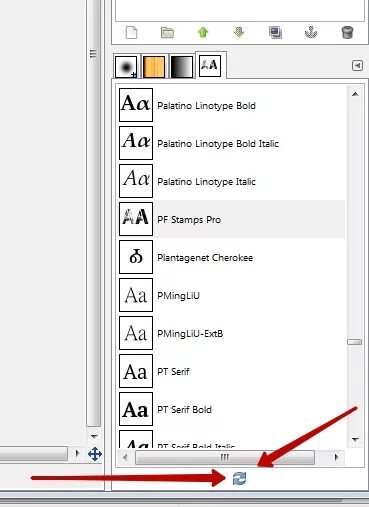Duplicate layer icon in layers toolbar
The image size is (369, 507).
(275, 33)
